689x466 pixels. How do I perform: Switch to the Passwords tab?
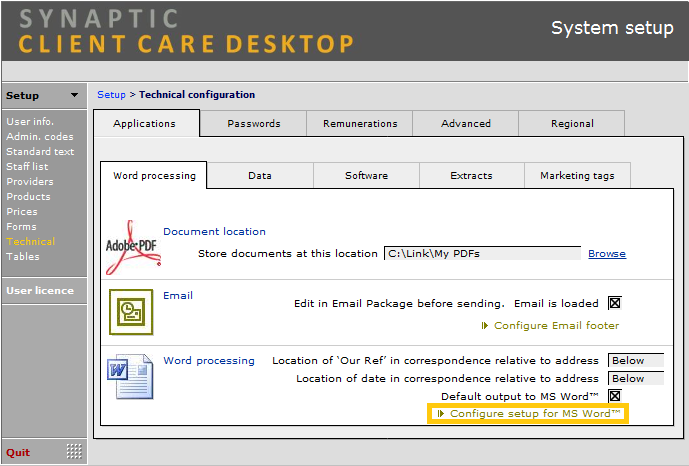coord(254,123)
